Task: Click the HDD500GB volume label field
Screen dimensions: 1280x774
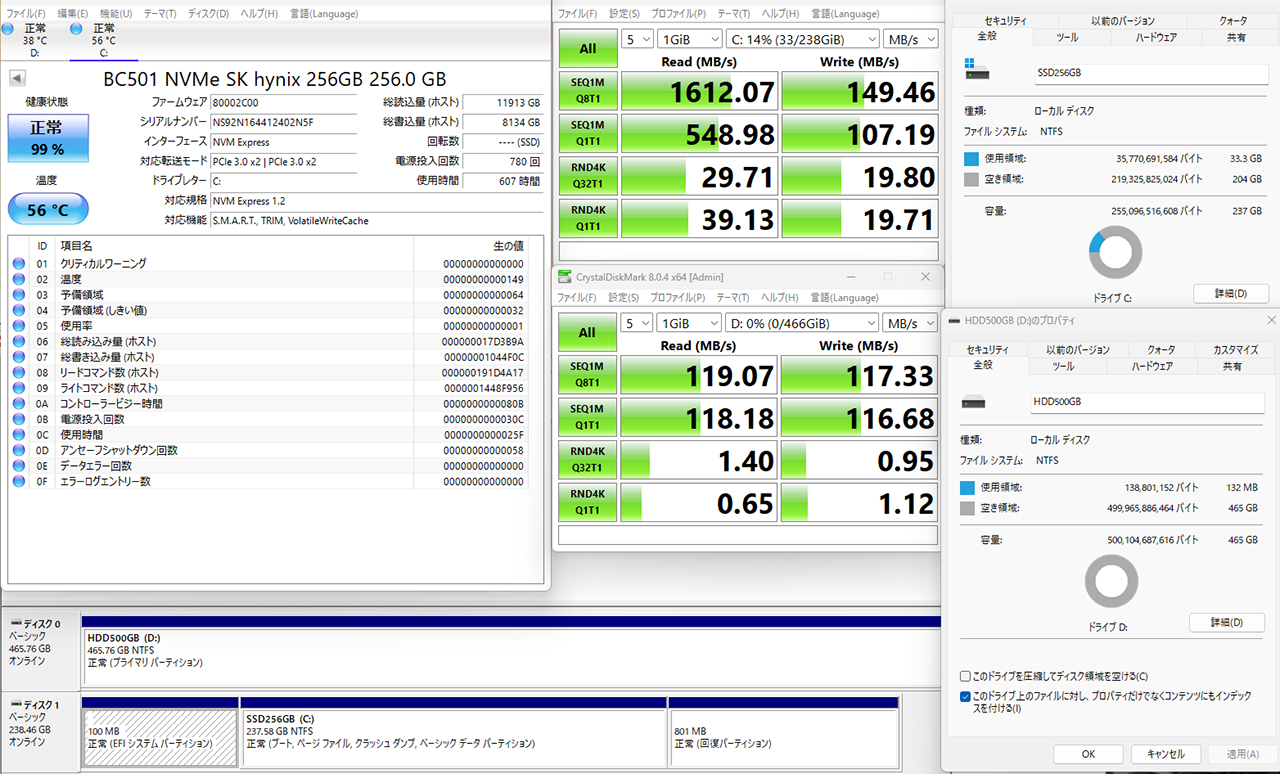Action: (1147, 401)
